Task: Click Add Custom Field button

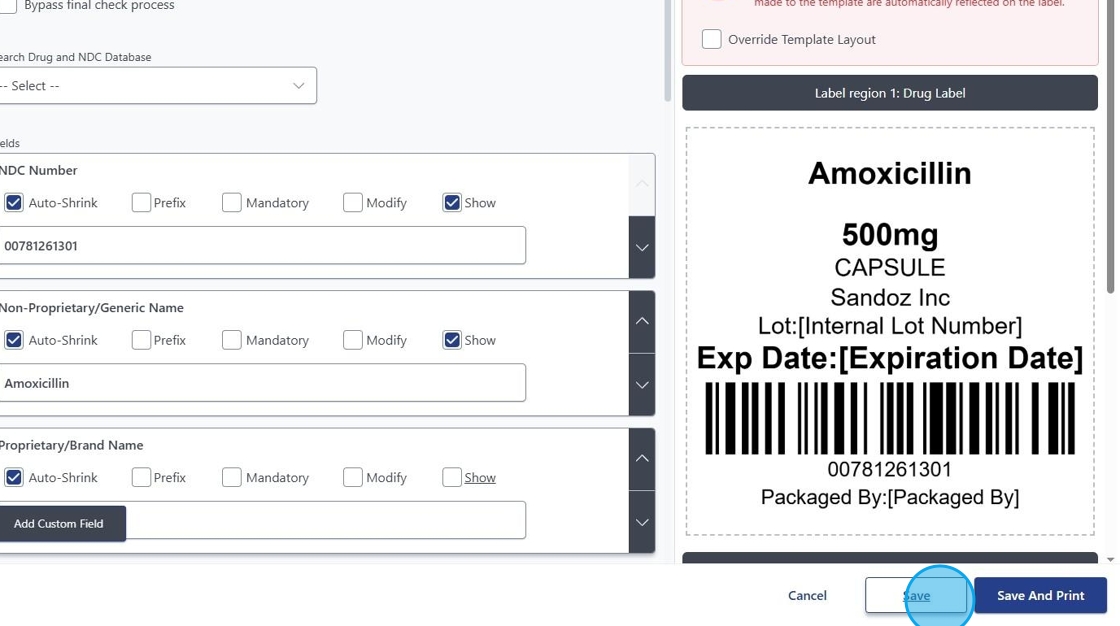Action: 59,523
